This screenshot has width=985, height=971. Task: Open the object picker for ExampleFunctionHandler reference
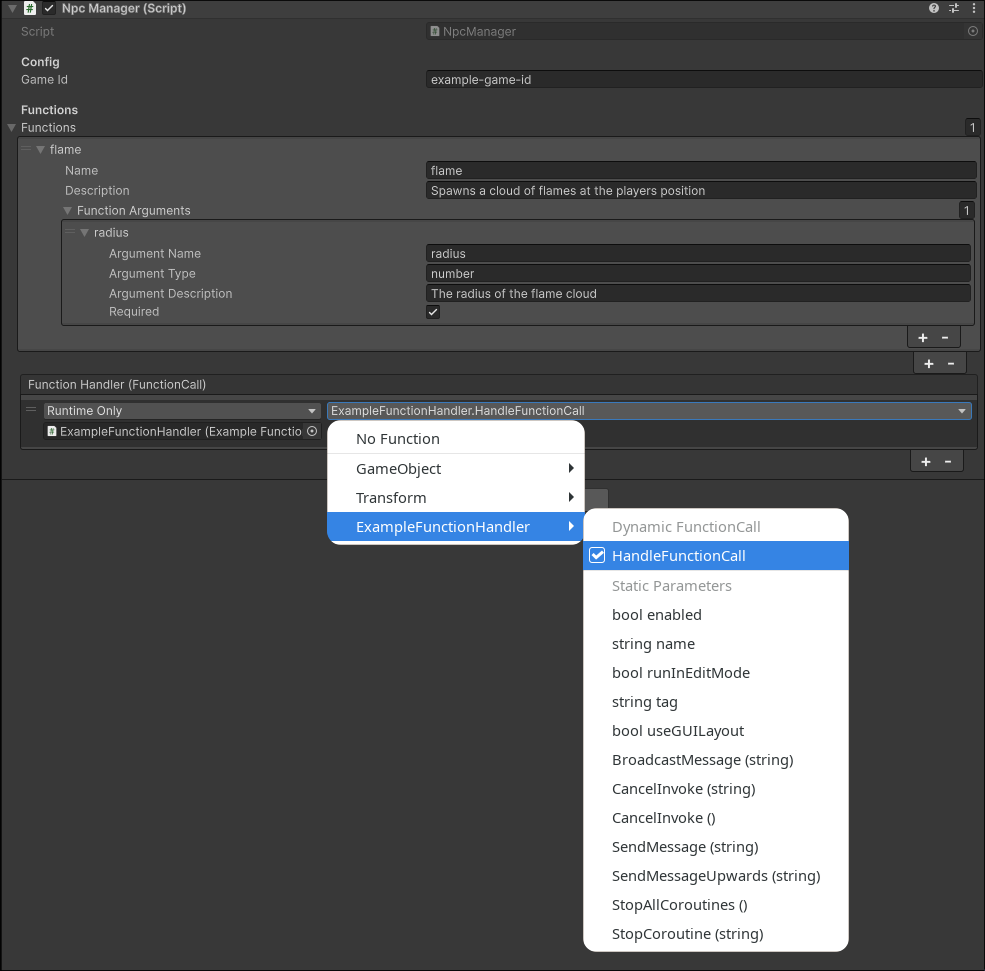pyautogui.click(x=311, y=431)
